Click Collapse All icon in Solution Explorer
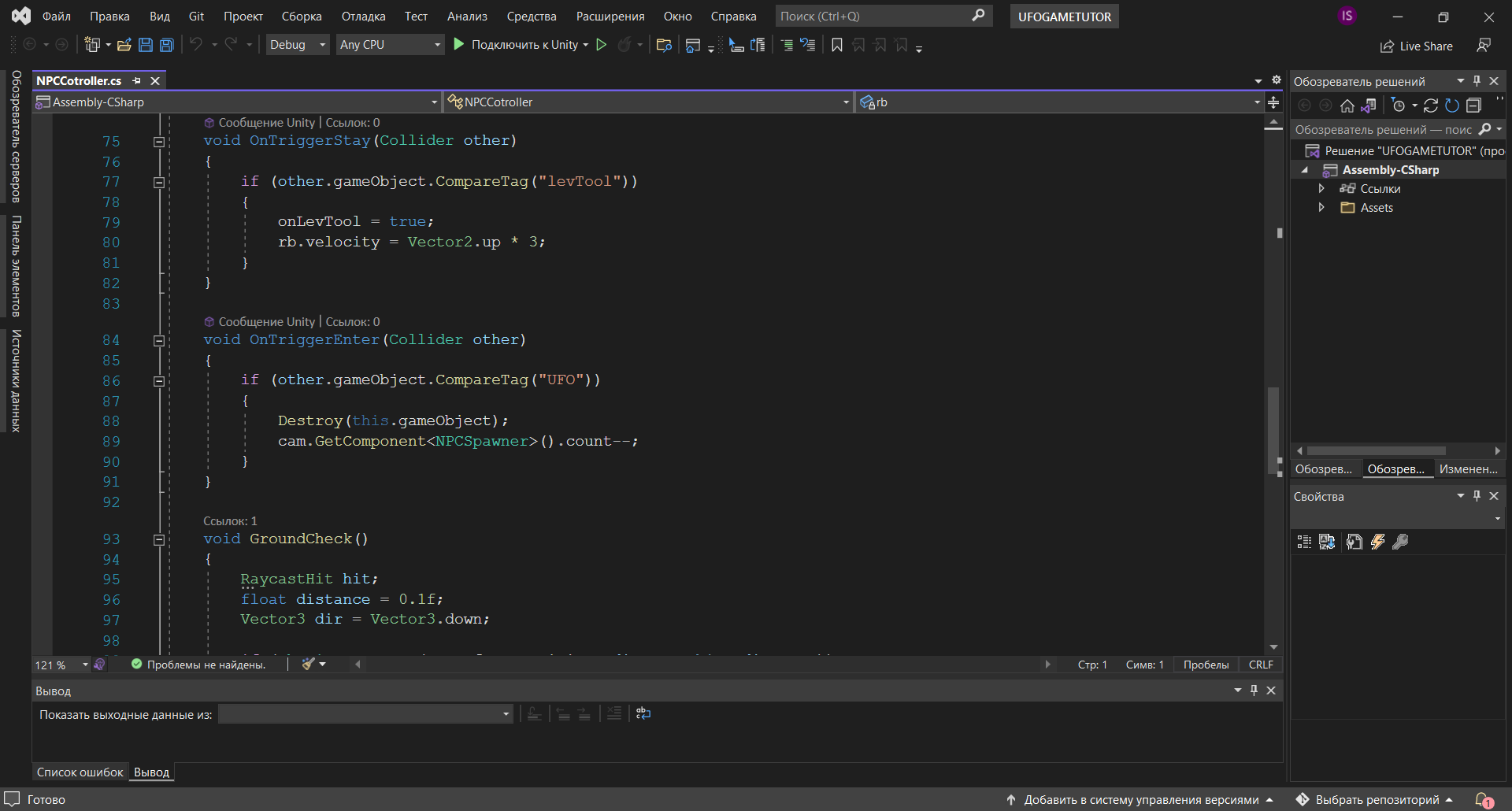This screenshot has height=811, width=1512. 1474,106
